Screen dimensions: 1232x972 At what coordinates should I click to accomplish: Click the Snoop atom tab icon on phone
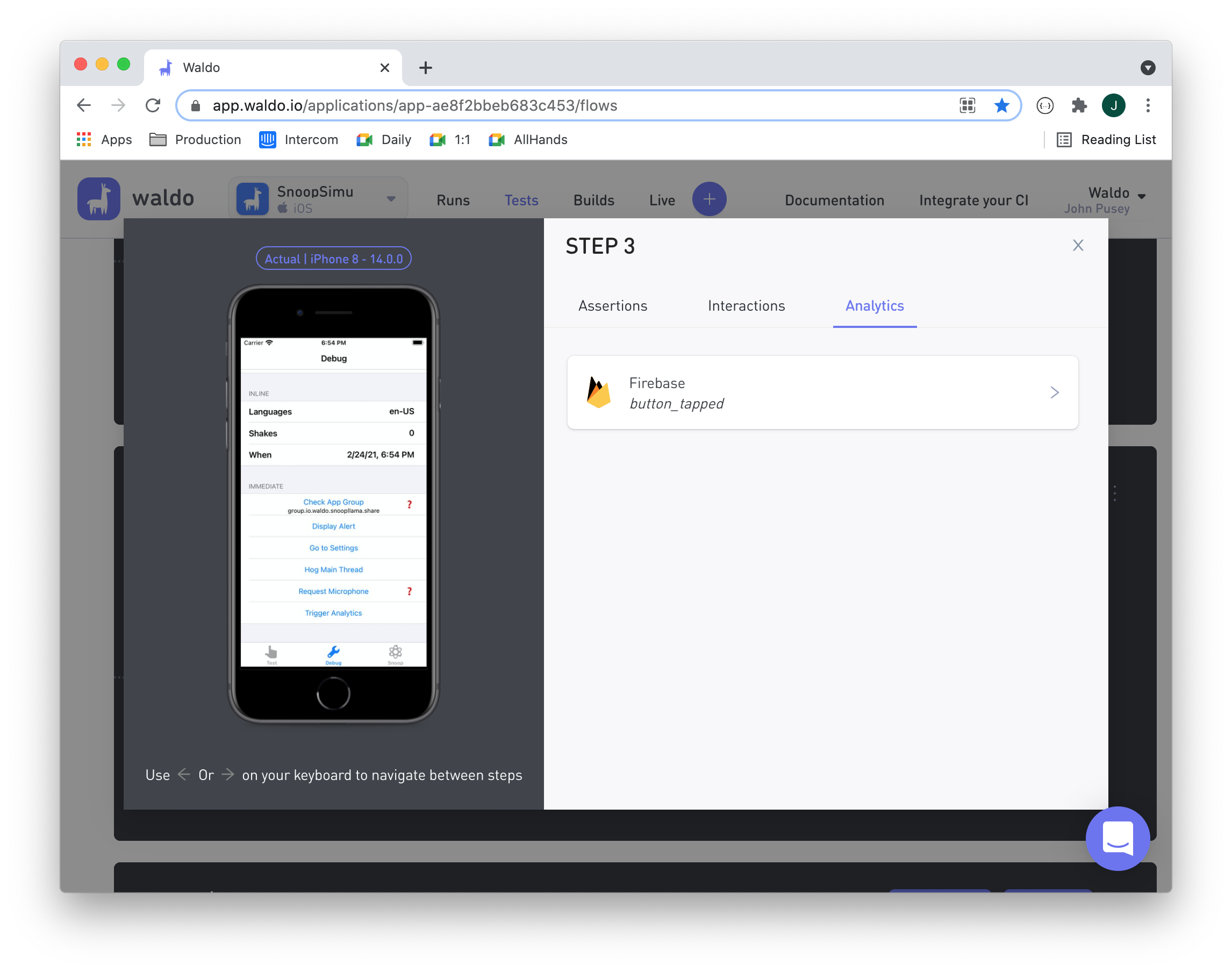[x=396, y=654]
